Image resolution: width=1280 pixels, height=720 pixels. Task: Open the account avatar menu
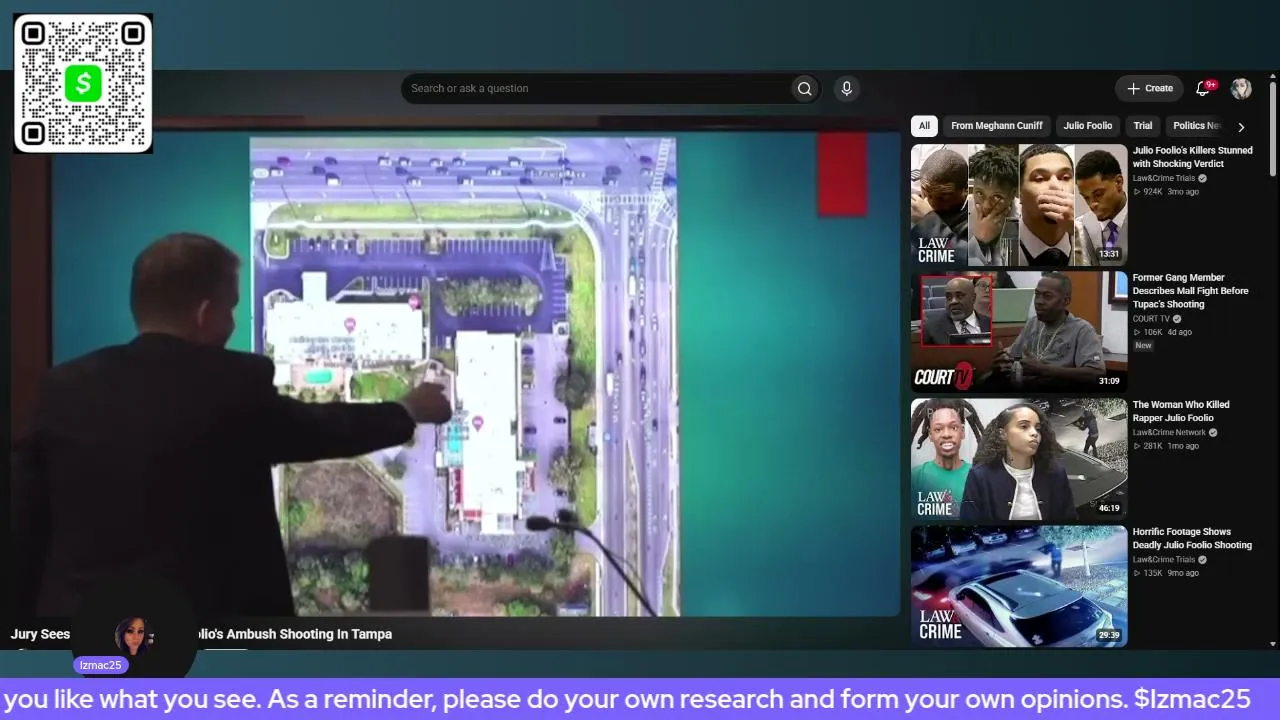click(1241, 89)
